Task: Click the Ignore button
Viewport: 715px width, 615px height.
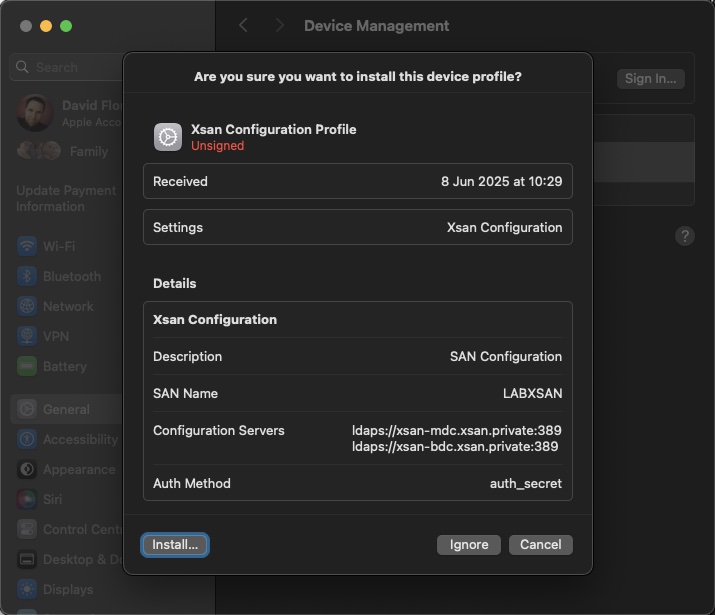Action: coord(469,545)
